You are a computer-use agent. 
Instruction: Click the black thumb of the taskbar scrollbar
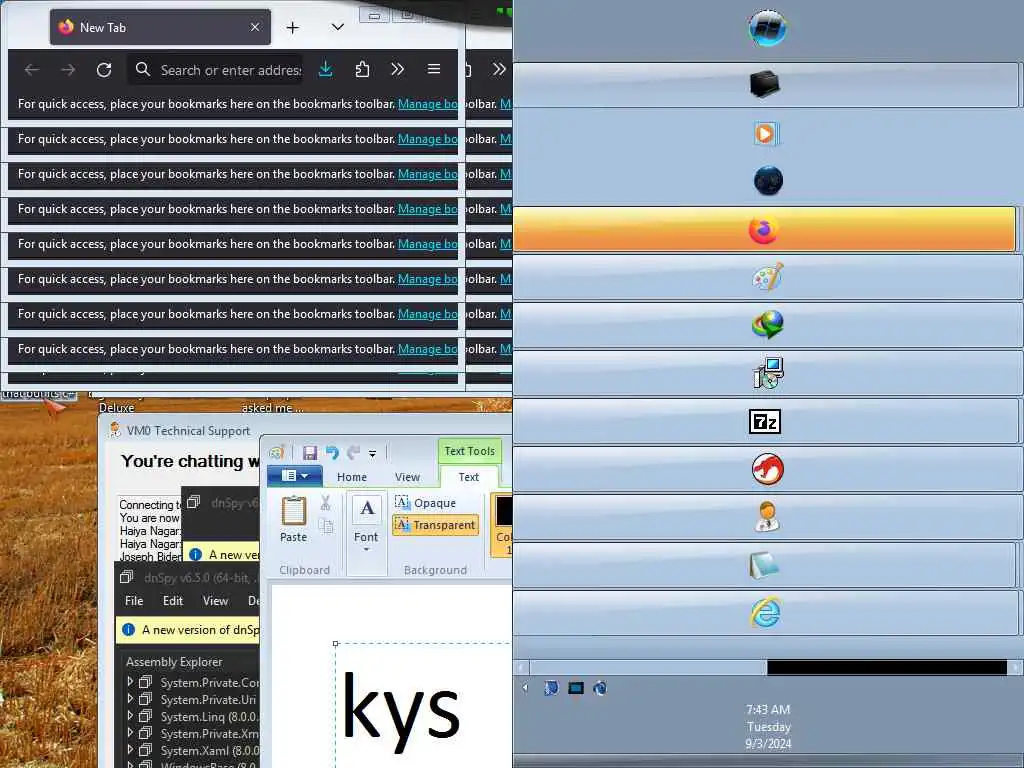point(886,667)
